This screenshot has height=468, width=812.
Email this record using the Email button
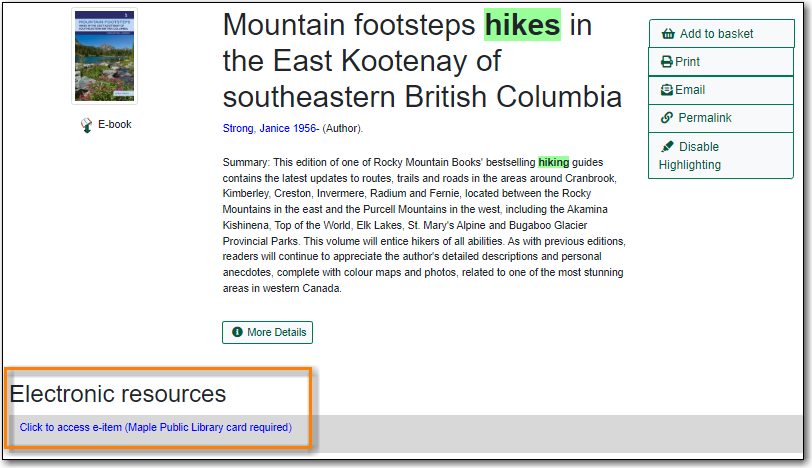[x=721, y=90]
